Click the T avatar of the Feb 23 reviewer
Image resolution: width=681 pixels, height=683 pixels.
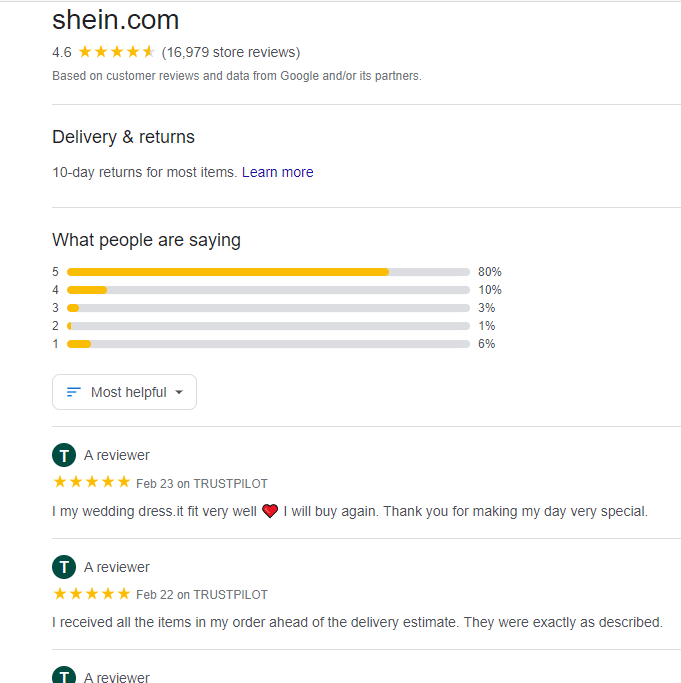tap(64, 455)
